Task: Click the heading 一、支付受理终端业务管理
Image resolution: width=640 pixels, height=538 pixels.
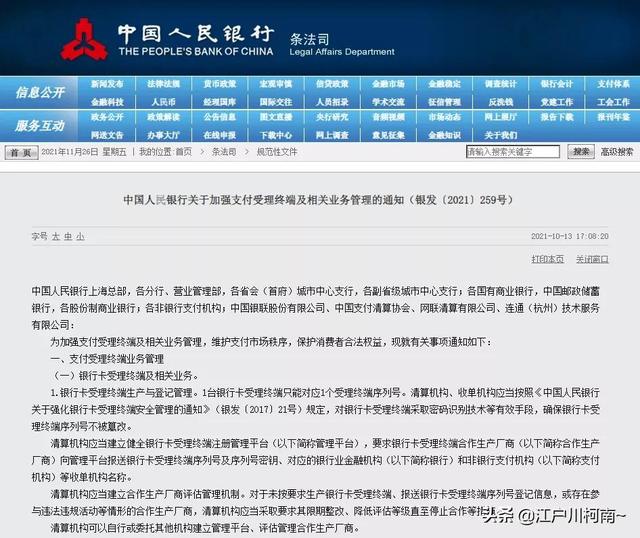Action: point(107,359)
